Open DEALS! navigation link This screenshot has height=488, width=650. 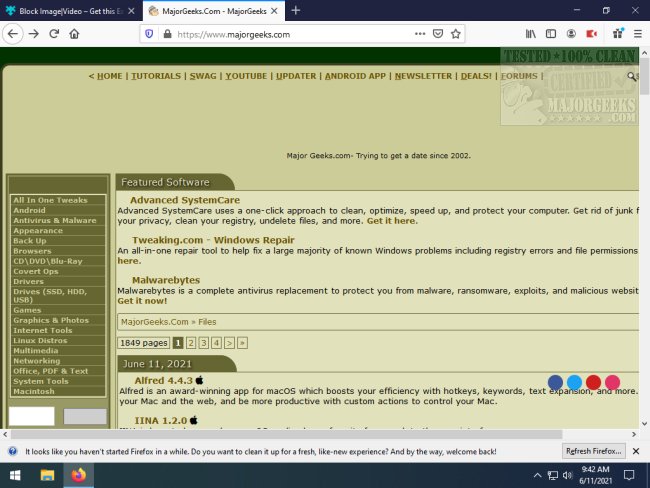click(476, 76)
